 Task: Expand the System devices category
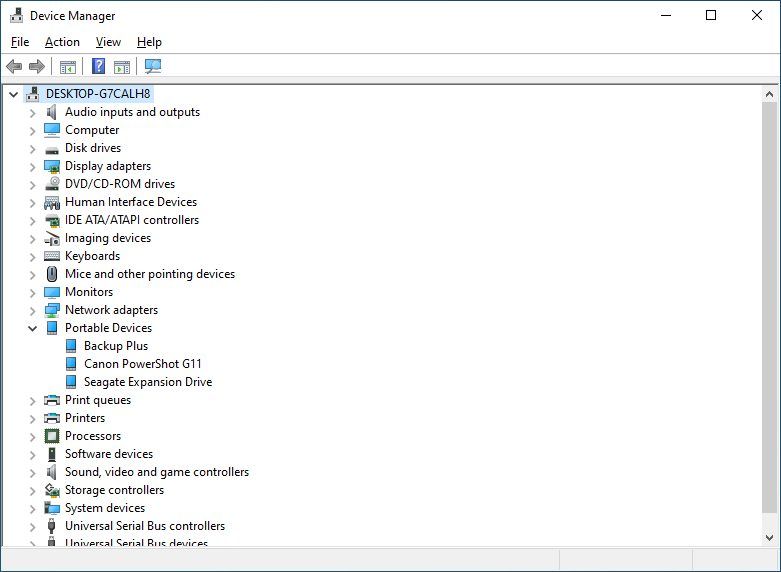(x=32, y=509)
